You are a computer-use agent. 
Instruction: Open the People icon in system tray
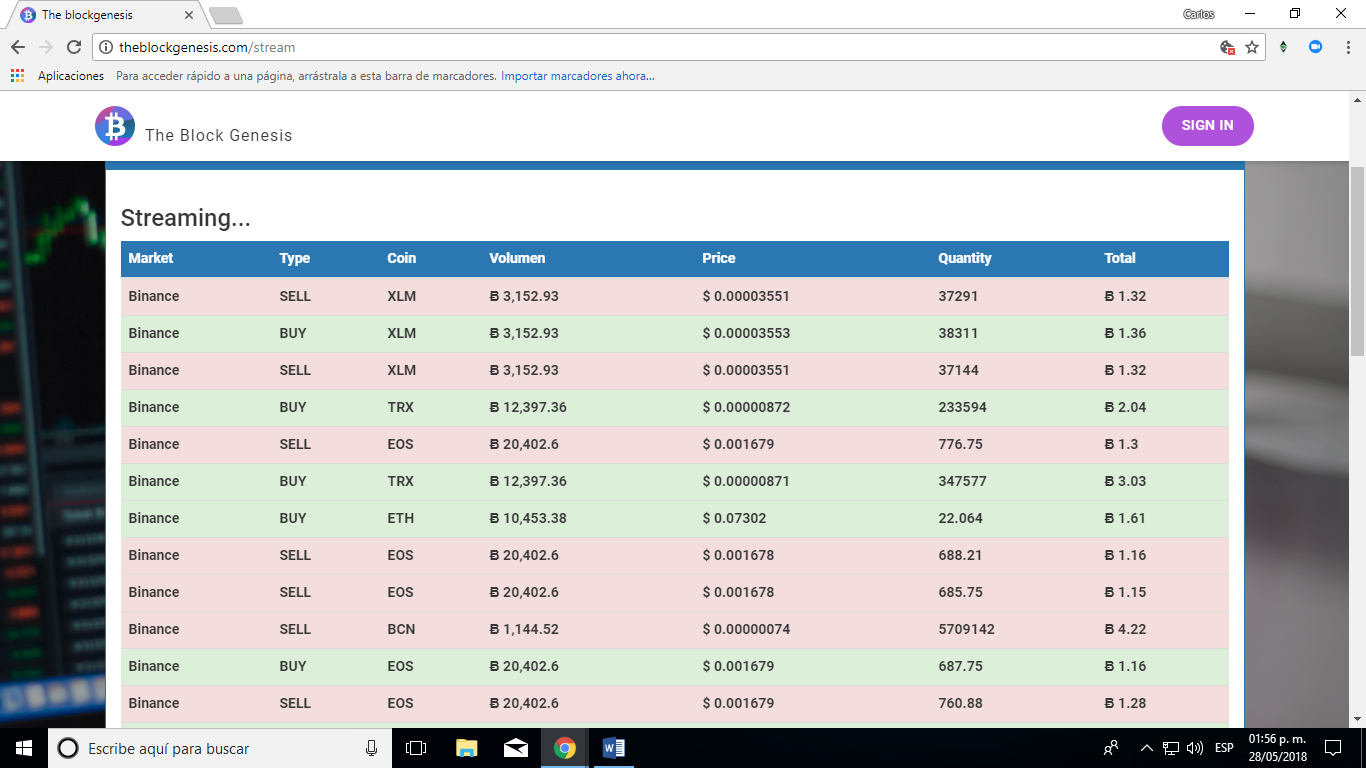1111,748
